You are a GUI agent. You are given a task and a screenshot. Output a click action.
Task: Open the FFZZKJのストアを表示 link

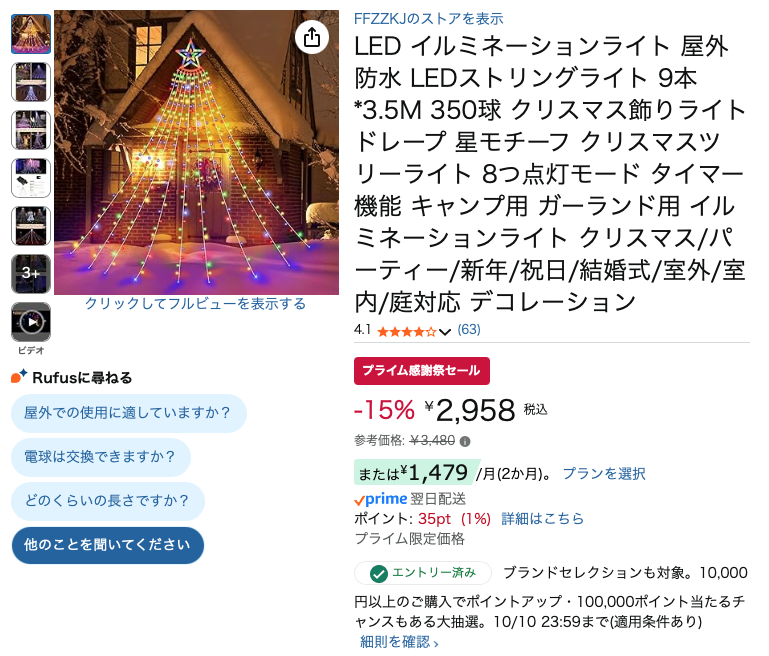[429, 19]
